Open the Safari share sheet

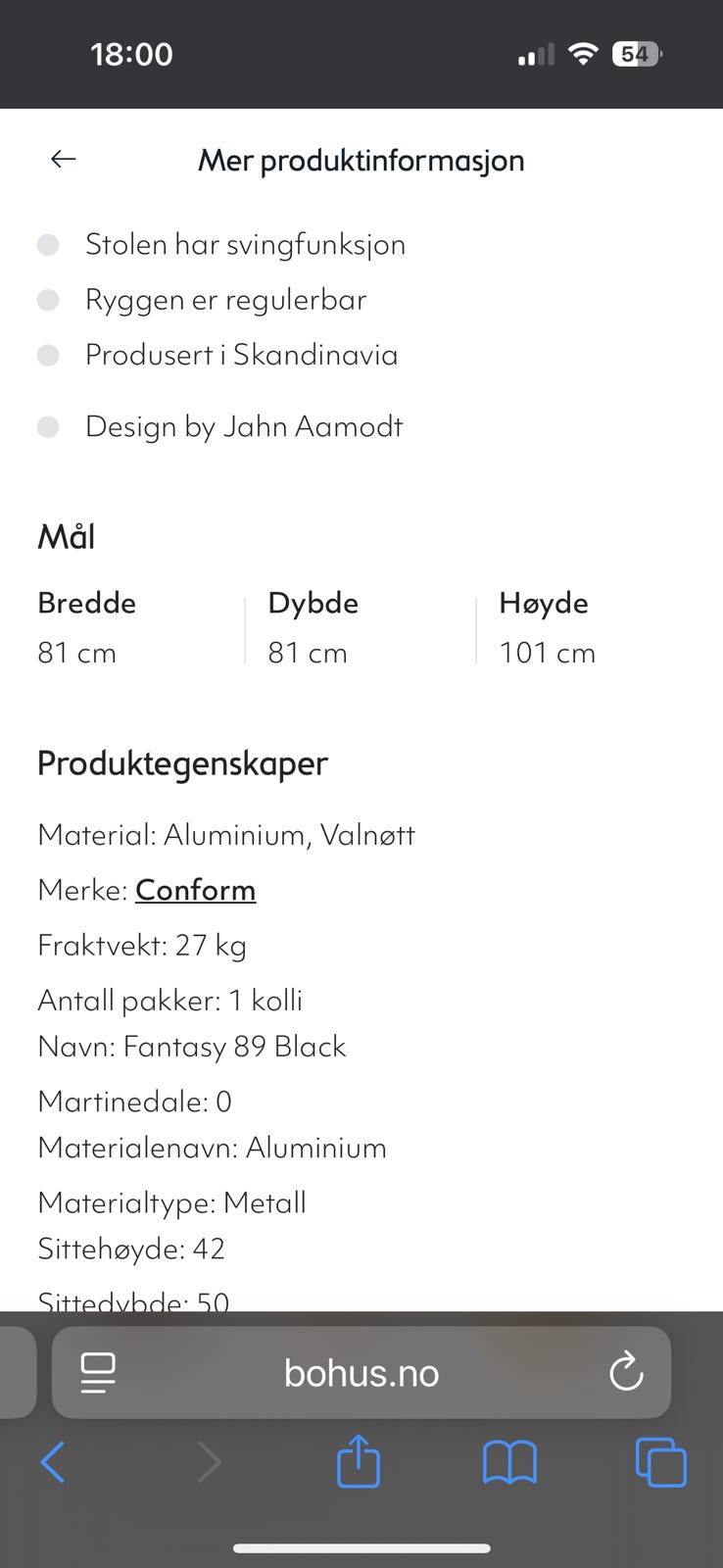click(359, 1461)
